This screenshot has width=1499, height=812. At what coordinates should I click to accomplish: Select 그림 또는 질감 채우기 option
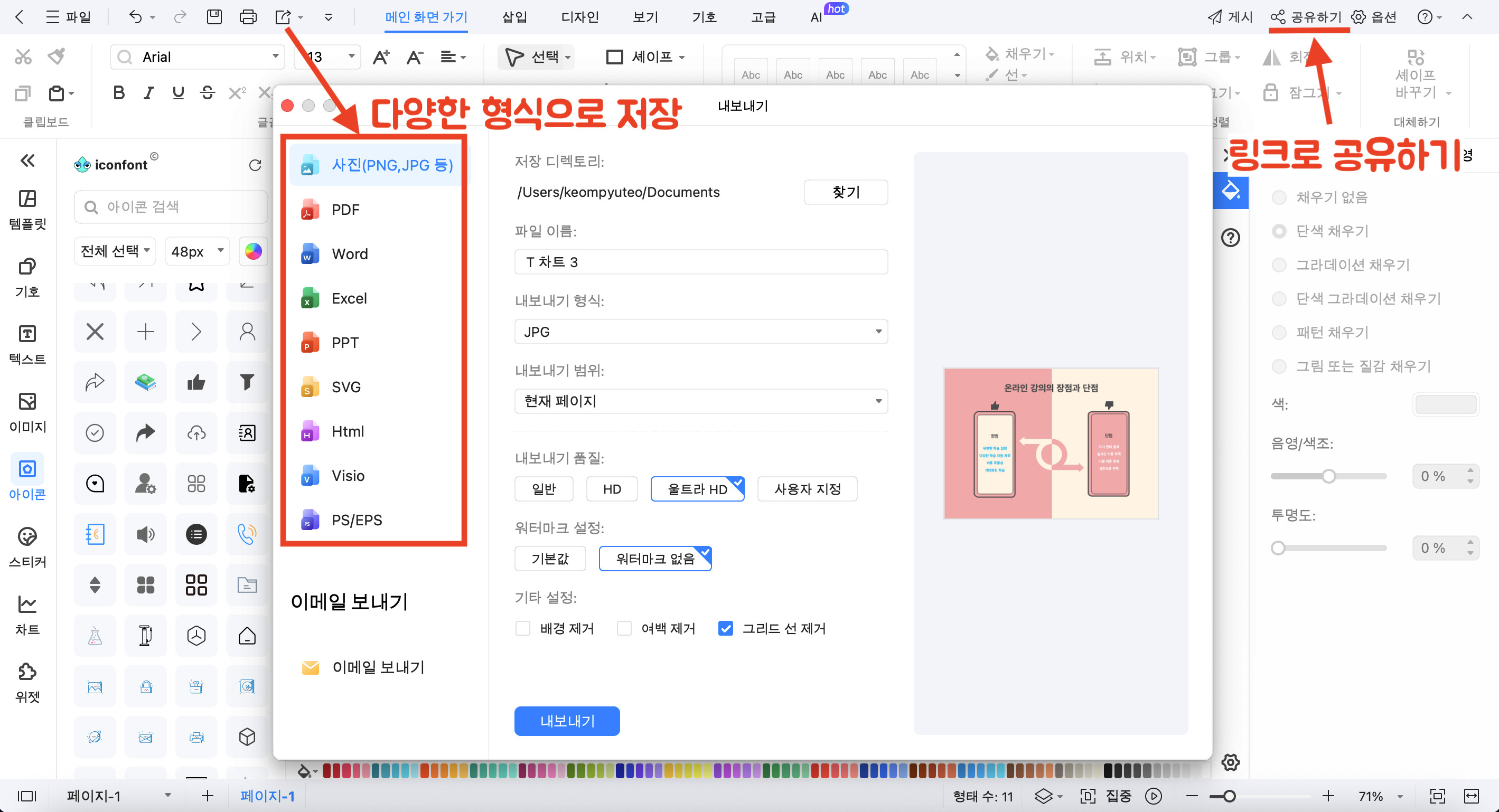point(1278,366)
